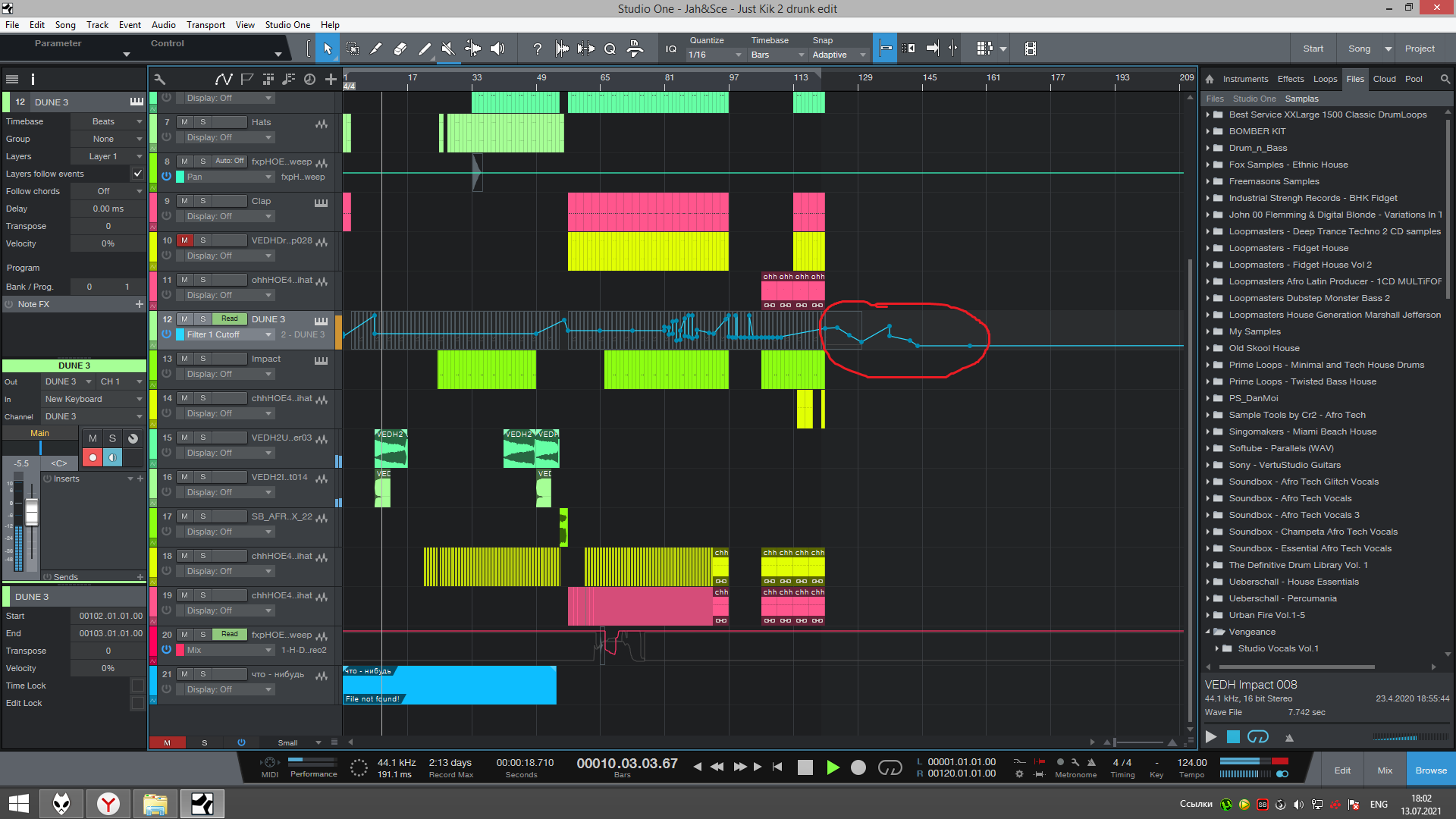The height and width of the screenshot is (819, 1456).
Task: Open the Quantize 1/16 dropdown
Action: (x=714, y=55)
